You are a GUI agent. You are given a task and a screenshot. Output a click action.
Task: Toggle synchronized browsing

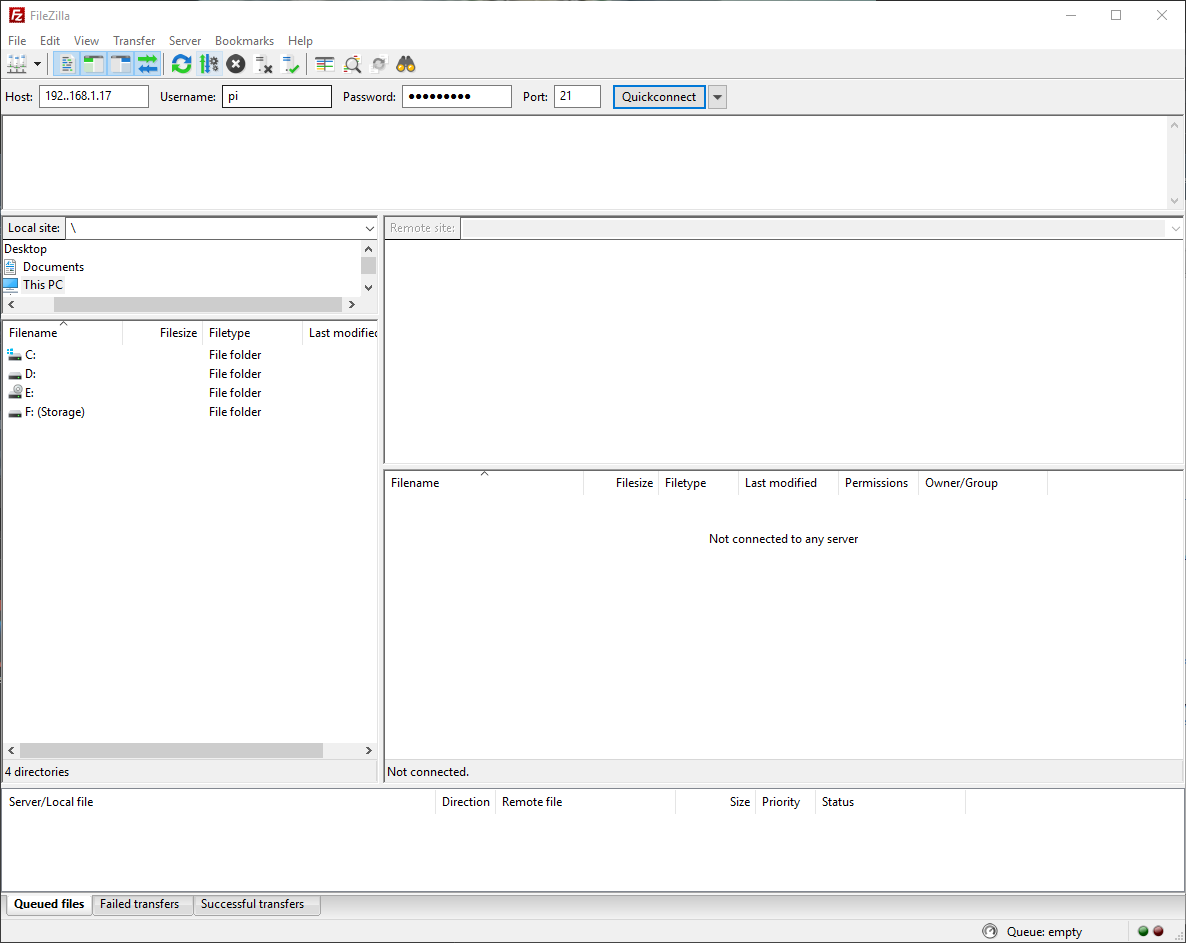379,64
